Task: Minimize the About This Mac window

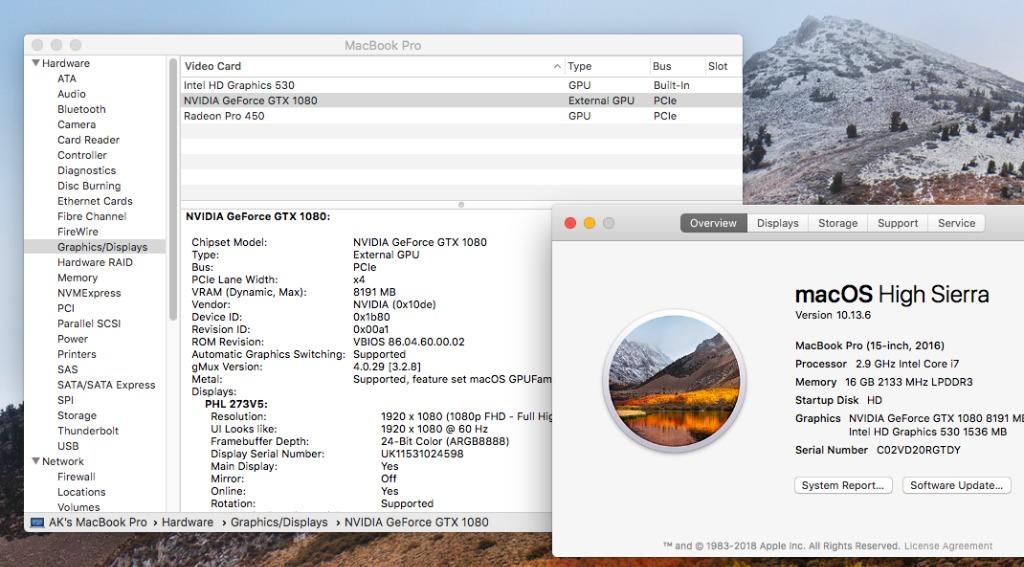Action: pos(589,223)
